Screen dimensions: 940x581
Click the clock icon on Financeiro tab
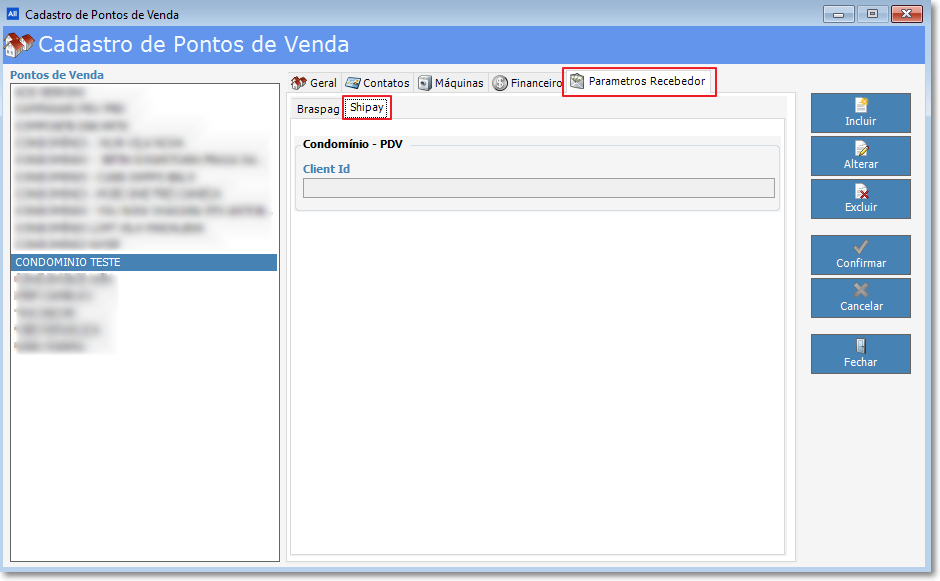point(500,83)
